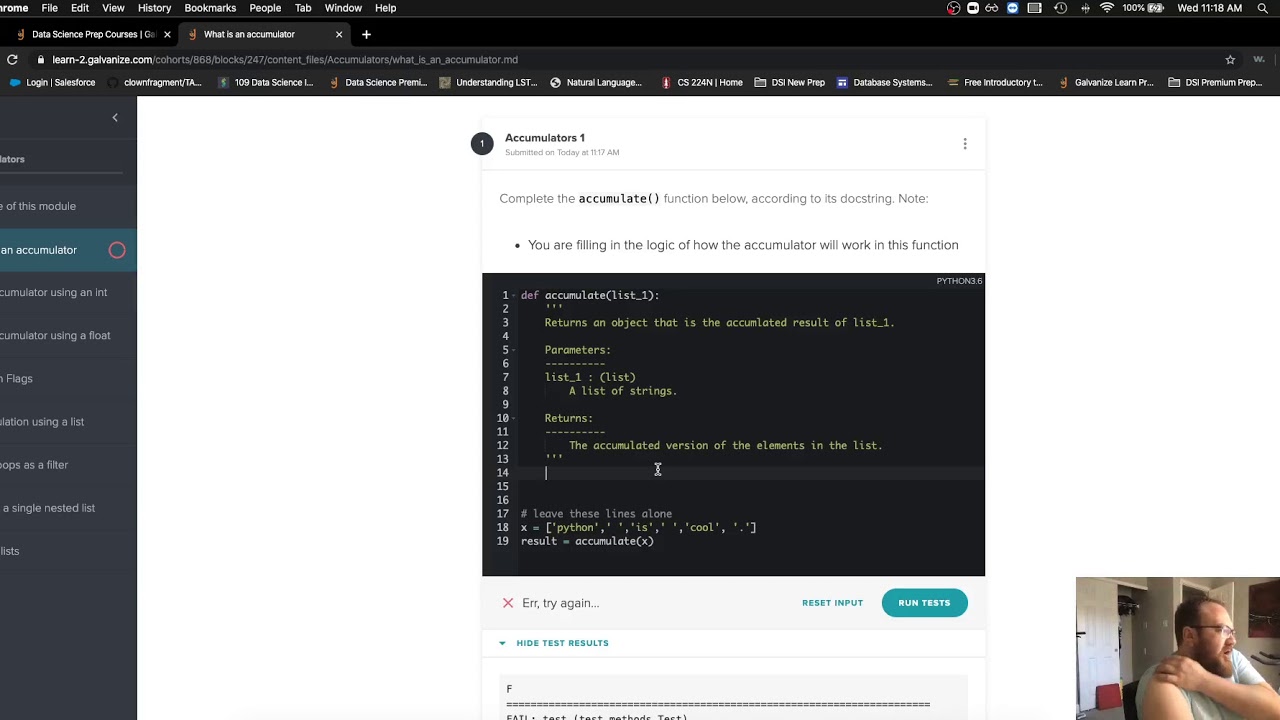The image size is (1280, 720).
Task: Click the site lock icon in the address bar
Action: pos(41,59)
